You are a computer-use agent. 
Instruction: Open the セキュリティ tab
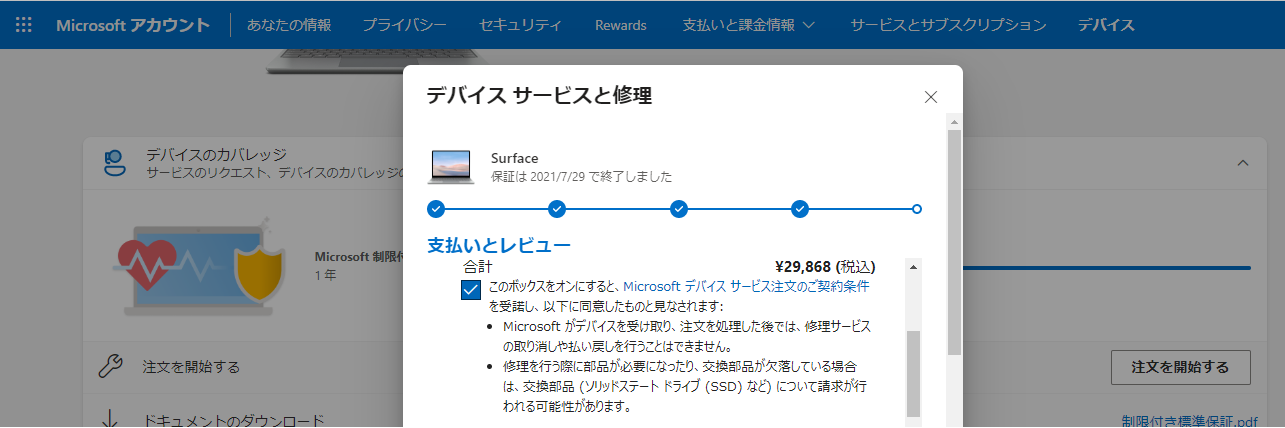pyautogui.click(x=521, y=24)
